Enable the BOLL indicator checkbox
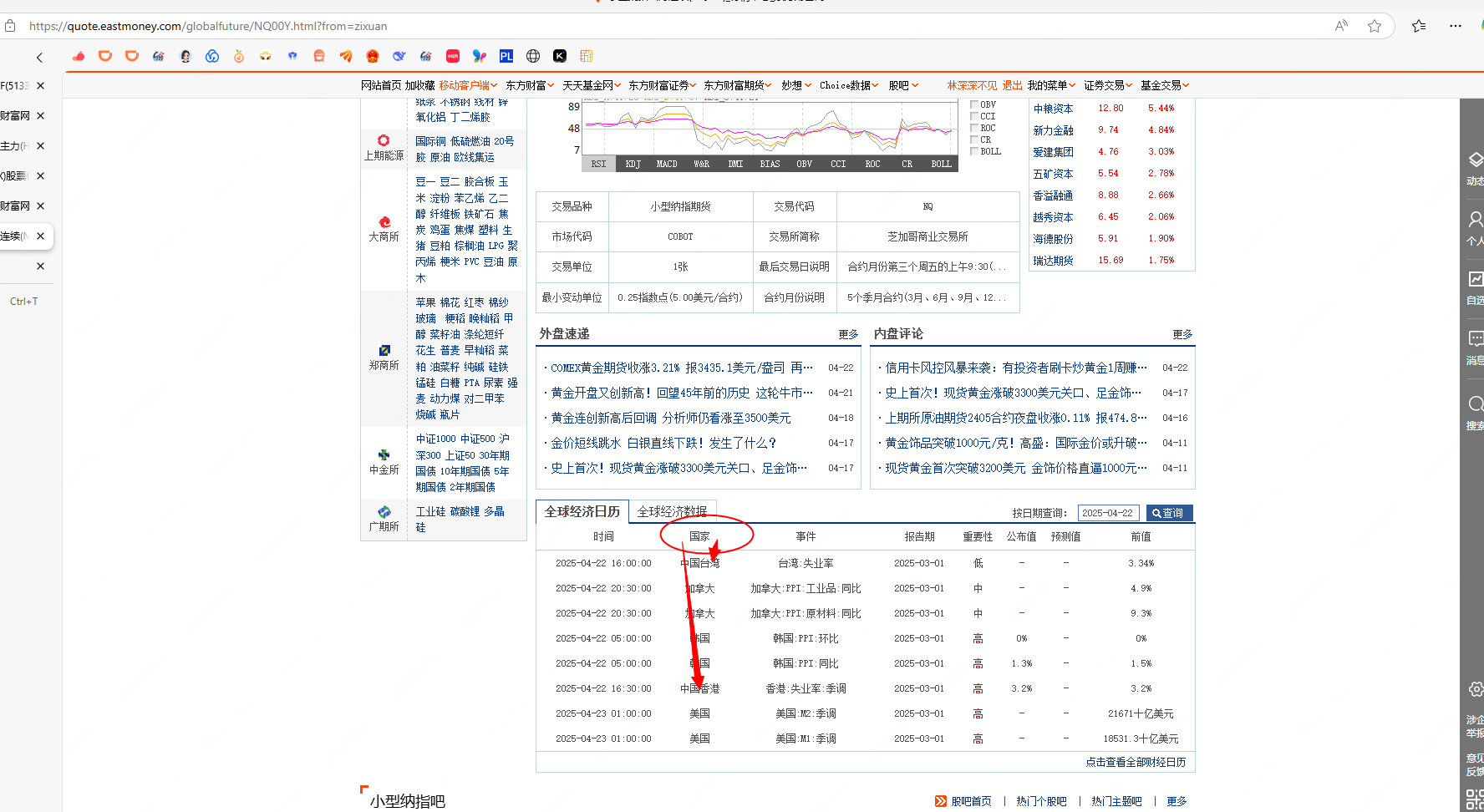This screenshot has width=1484, height=812. [974, 152]
